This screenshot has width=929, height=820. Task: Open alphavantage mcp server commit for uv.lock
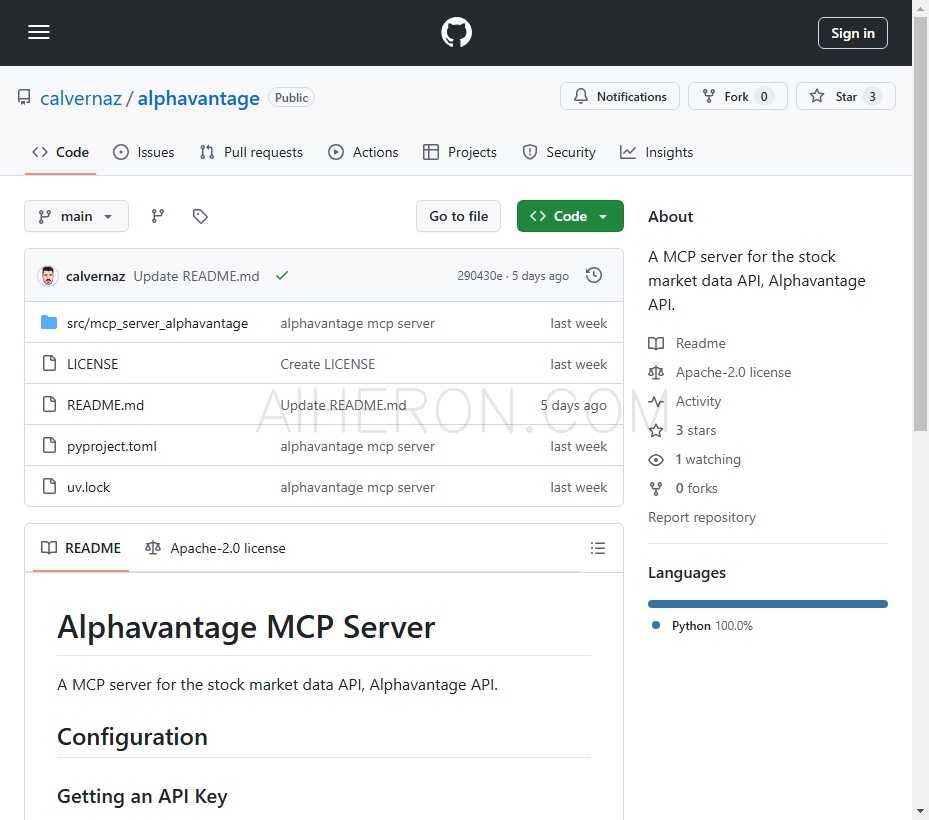tap(357, 487)
